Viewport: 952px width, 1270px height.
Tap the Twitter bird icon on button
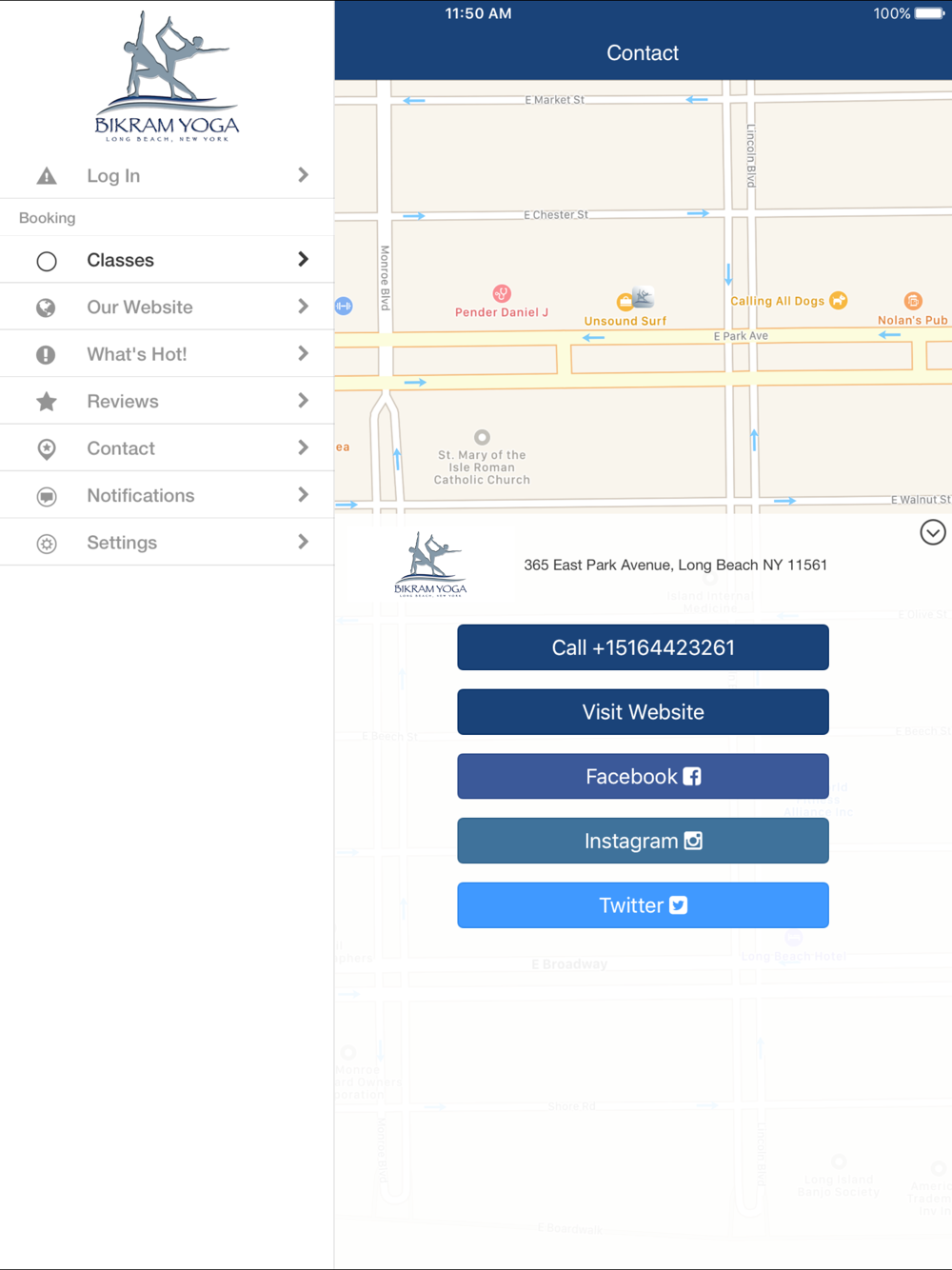(x=678, y=905)
